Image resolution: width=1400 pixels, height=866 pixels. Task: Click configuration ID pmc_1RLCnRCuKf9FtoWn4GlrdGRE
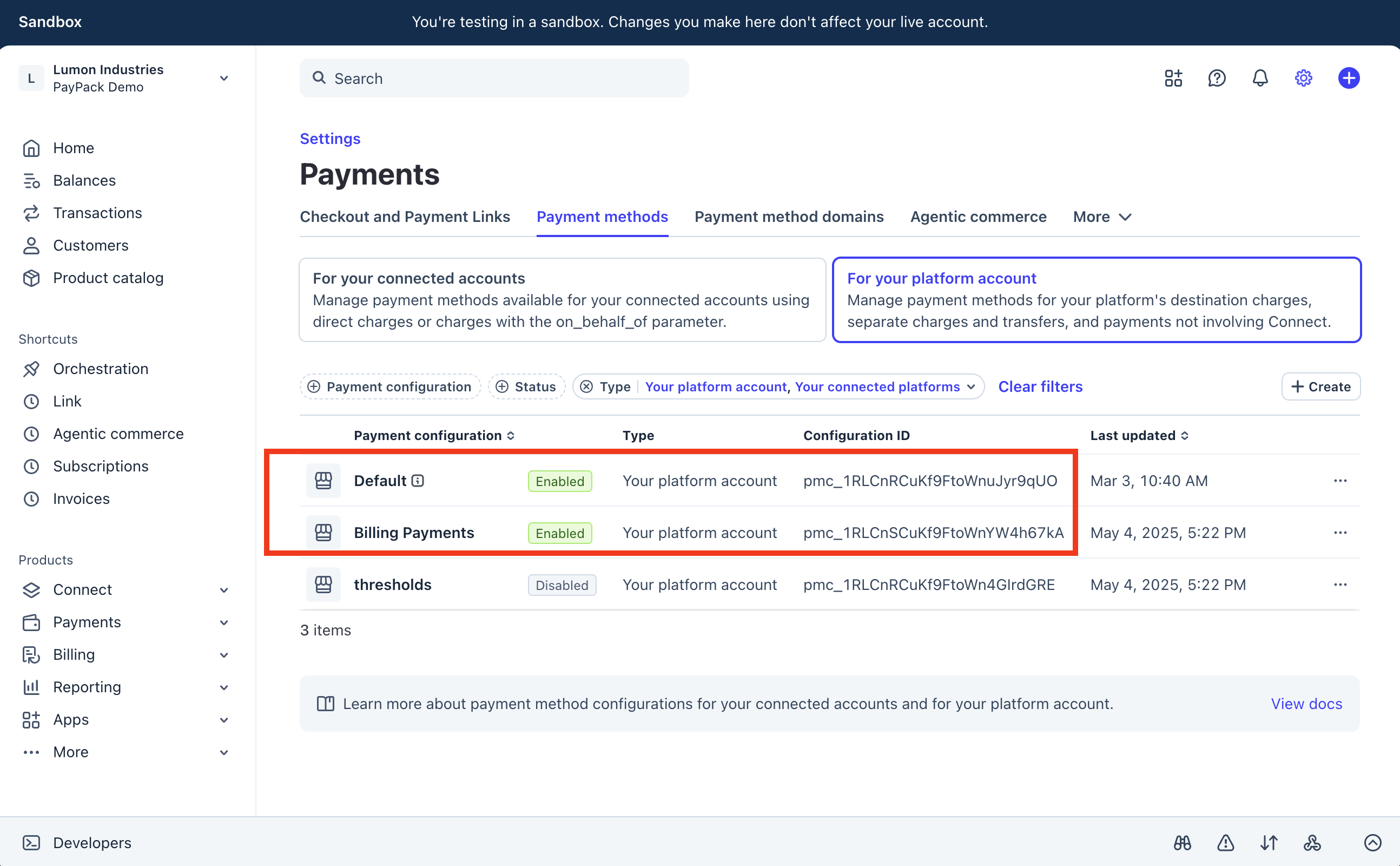(928, 585)
